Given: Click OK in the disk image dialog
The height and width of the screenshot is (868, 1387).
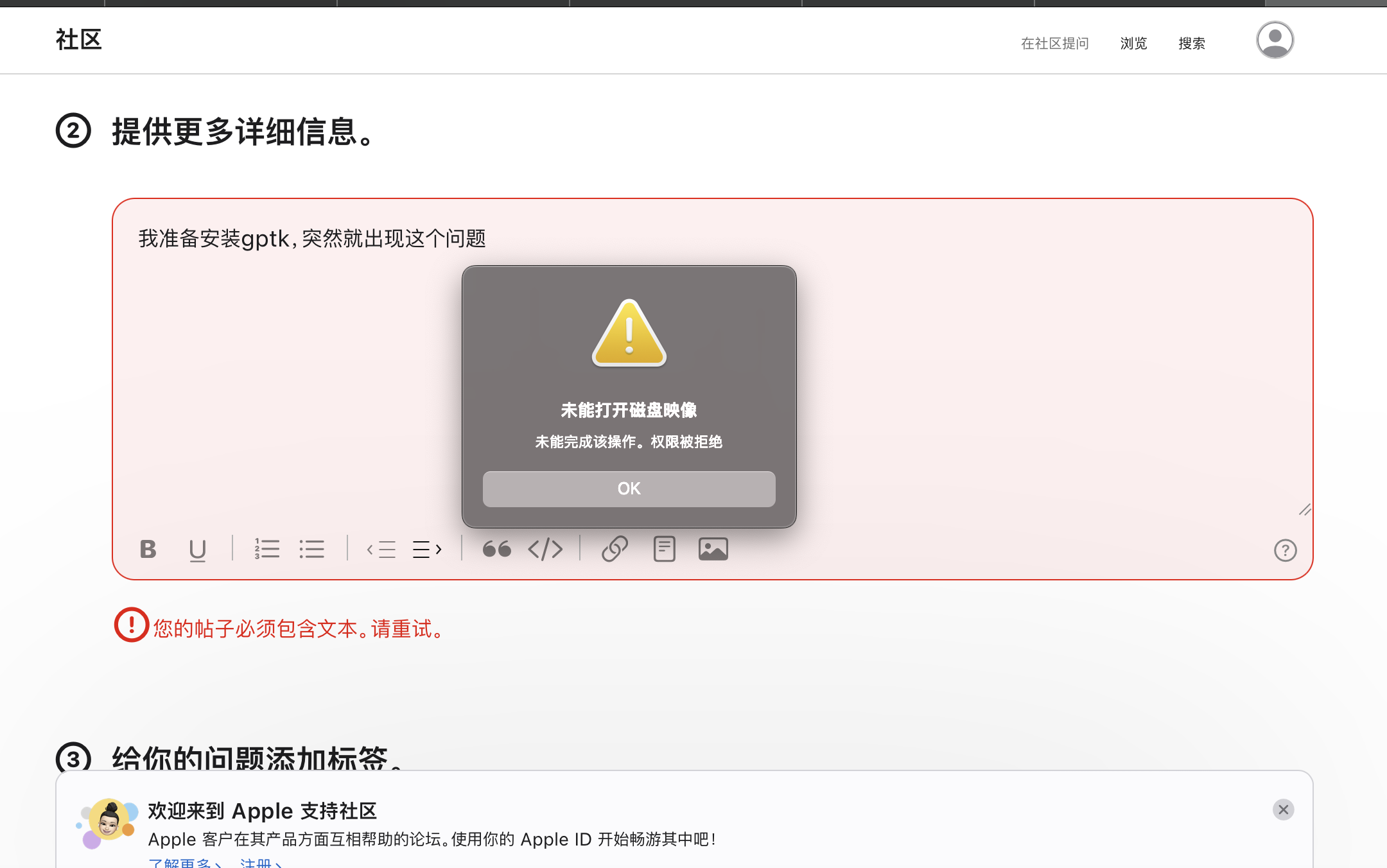Looking at the screenshot, I should [x=629, y=489].
